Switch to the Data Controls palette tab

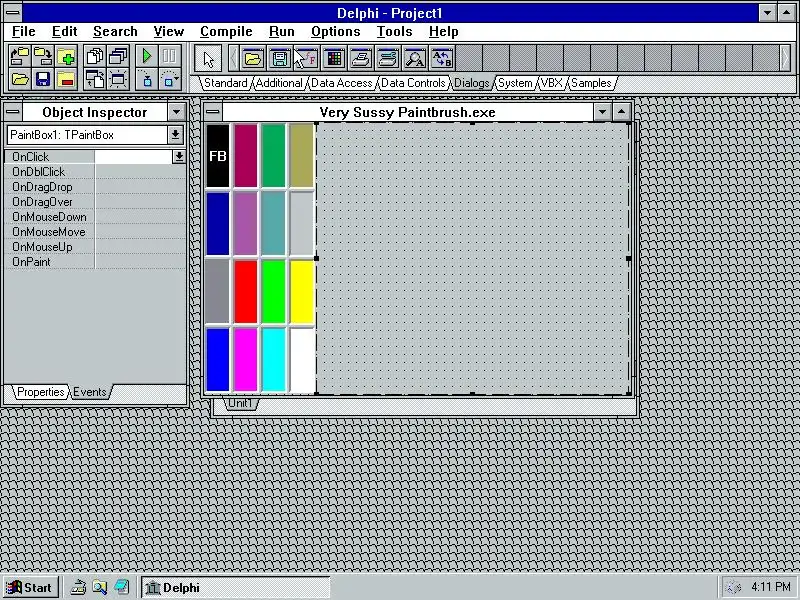point(413,83)
